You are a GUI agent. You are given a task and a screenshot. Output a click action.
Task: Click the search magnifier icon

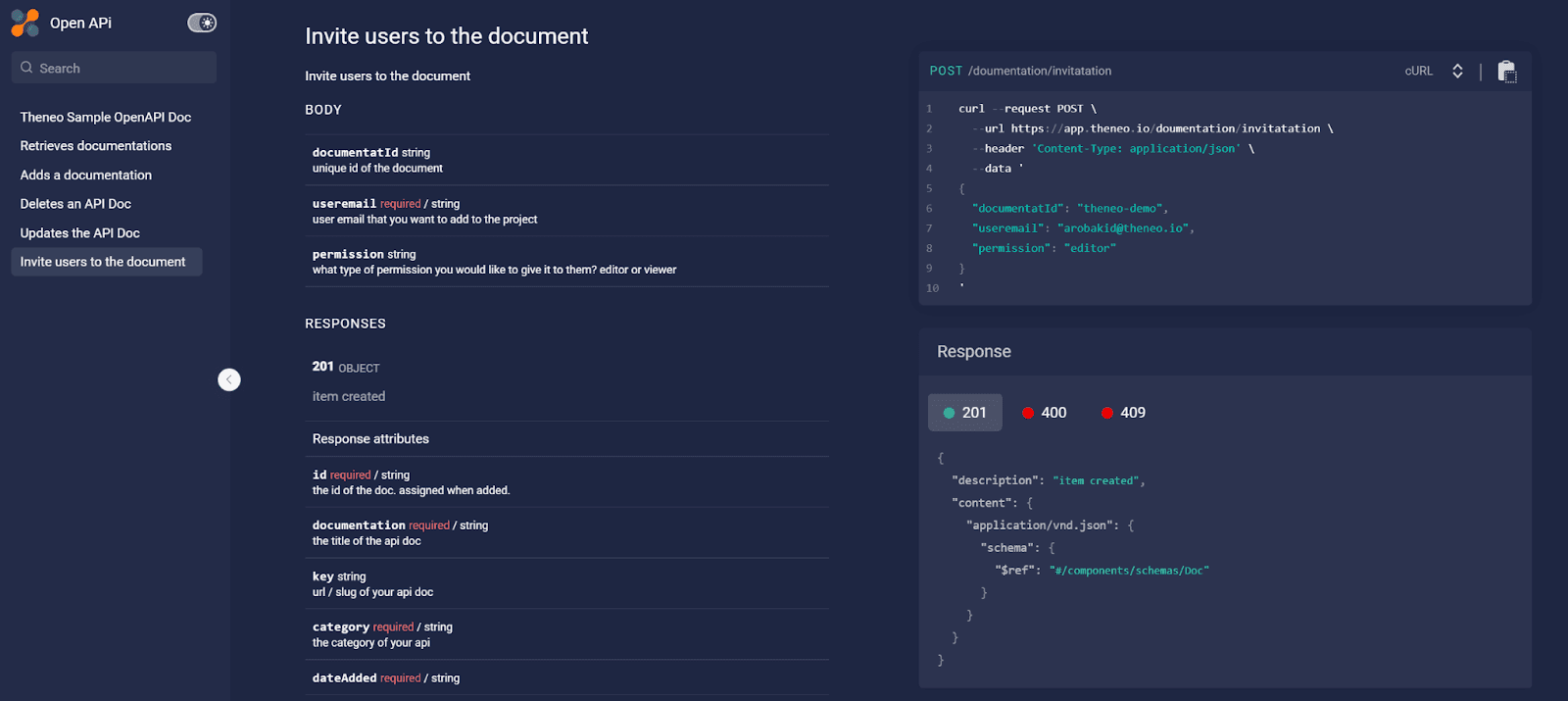point(26,68)
